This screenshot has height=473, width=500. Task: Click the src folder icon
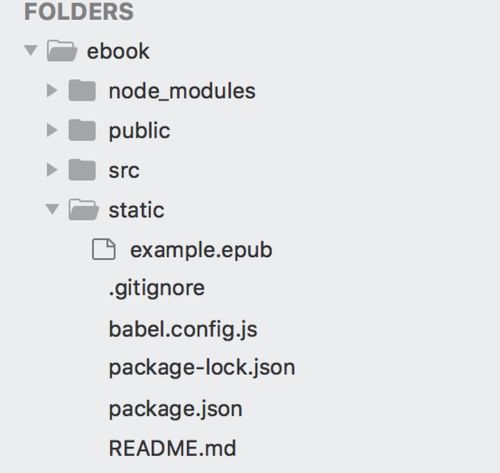82,170
